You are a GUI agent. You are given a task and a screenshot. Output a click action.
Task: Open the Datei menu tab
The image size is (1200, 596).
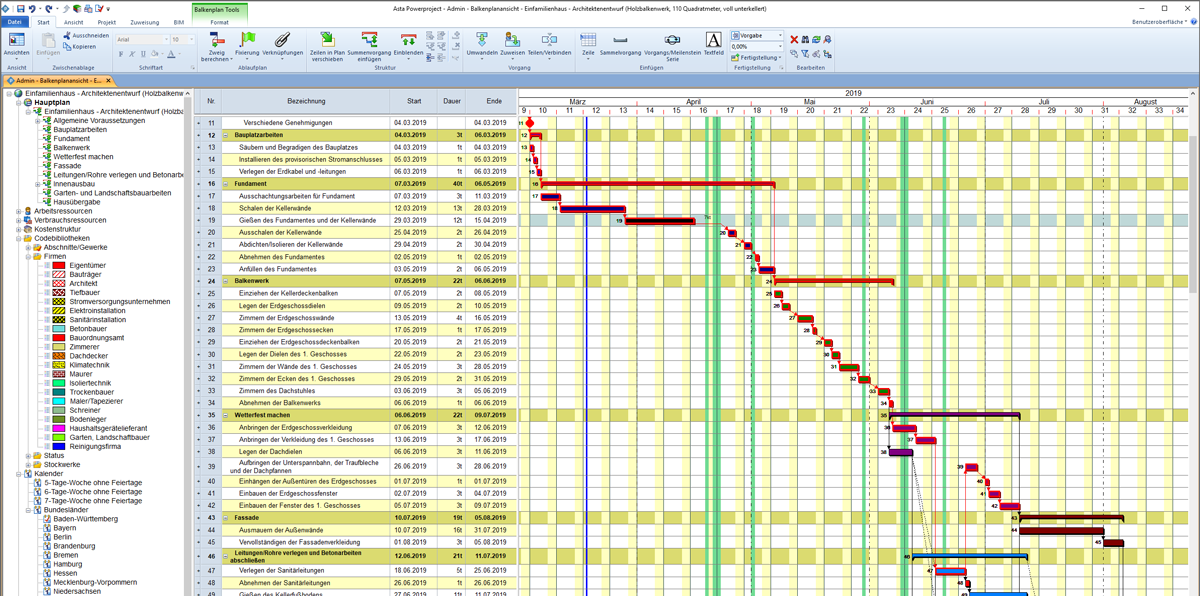(17, 21)
